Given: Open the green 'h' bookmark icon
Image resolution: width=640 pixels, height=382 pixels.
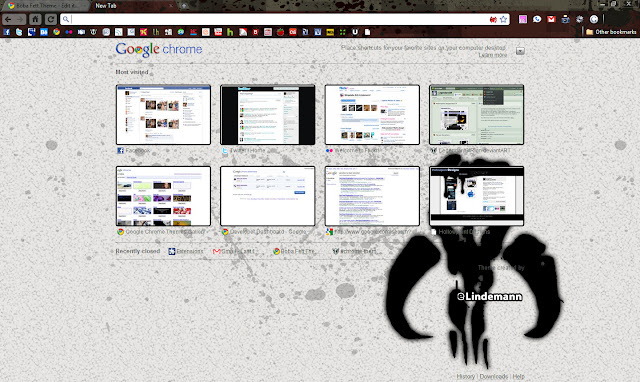Looking at the screenshot, I should tap(230, 32).
